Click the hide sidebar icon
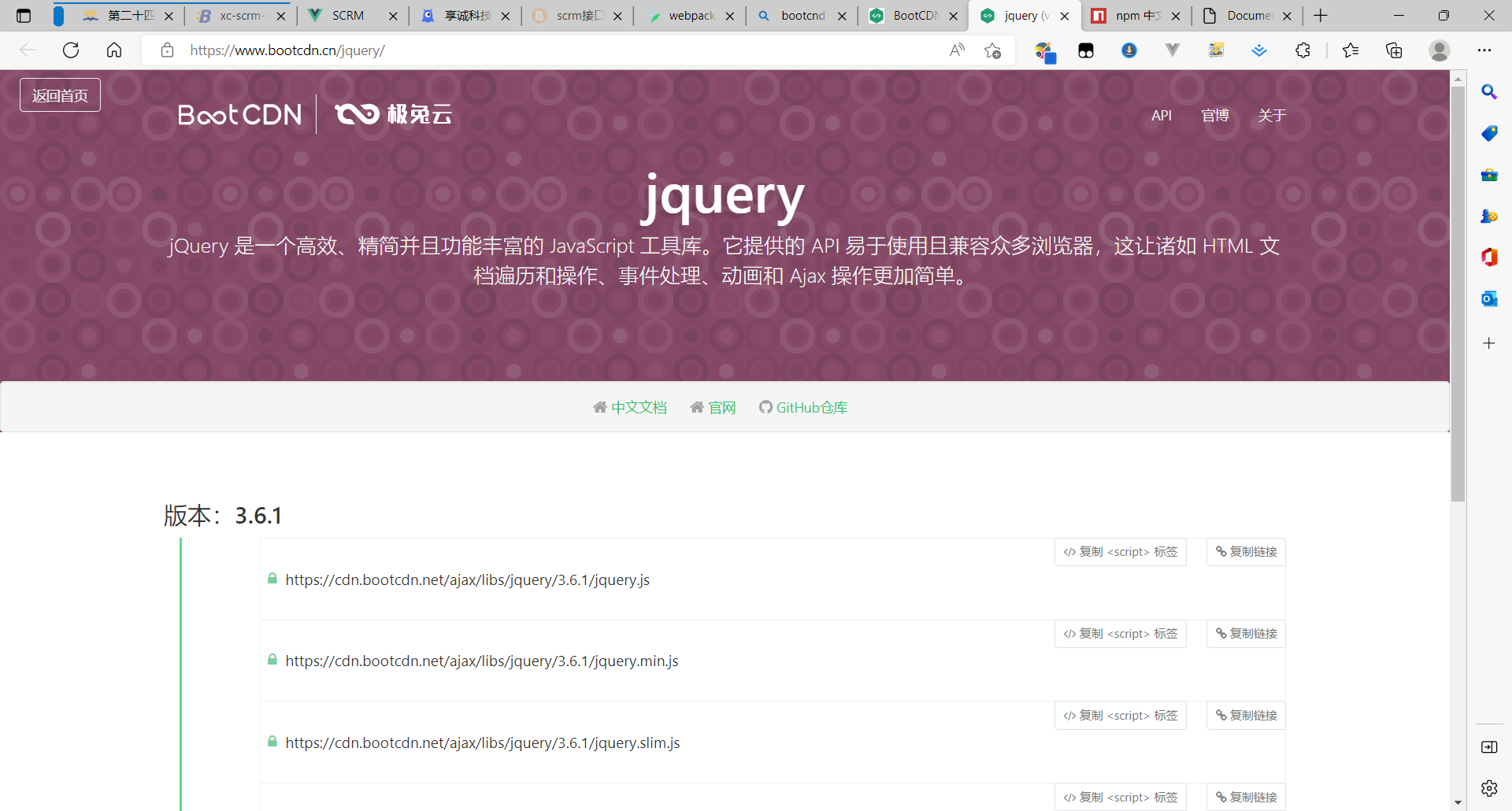 tap(1489, 747)
